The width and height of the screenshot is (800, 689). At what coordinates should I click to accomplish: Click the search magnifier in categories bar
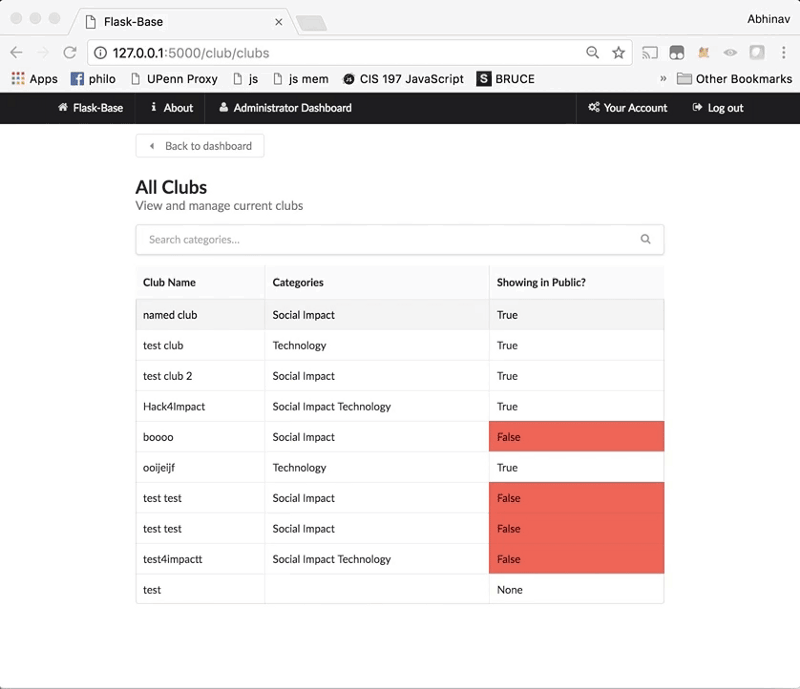[x=645, y=240]
